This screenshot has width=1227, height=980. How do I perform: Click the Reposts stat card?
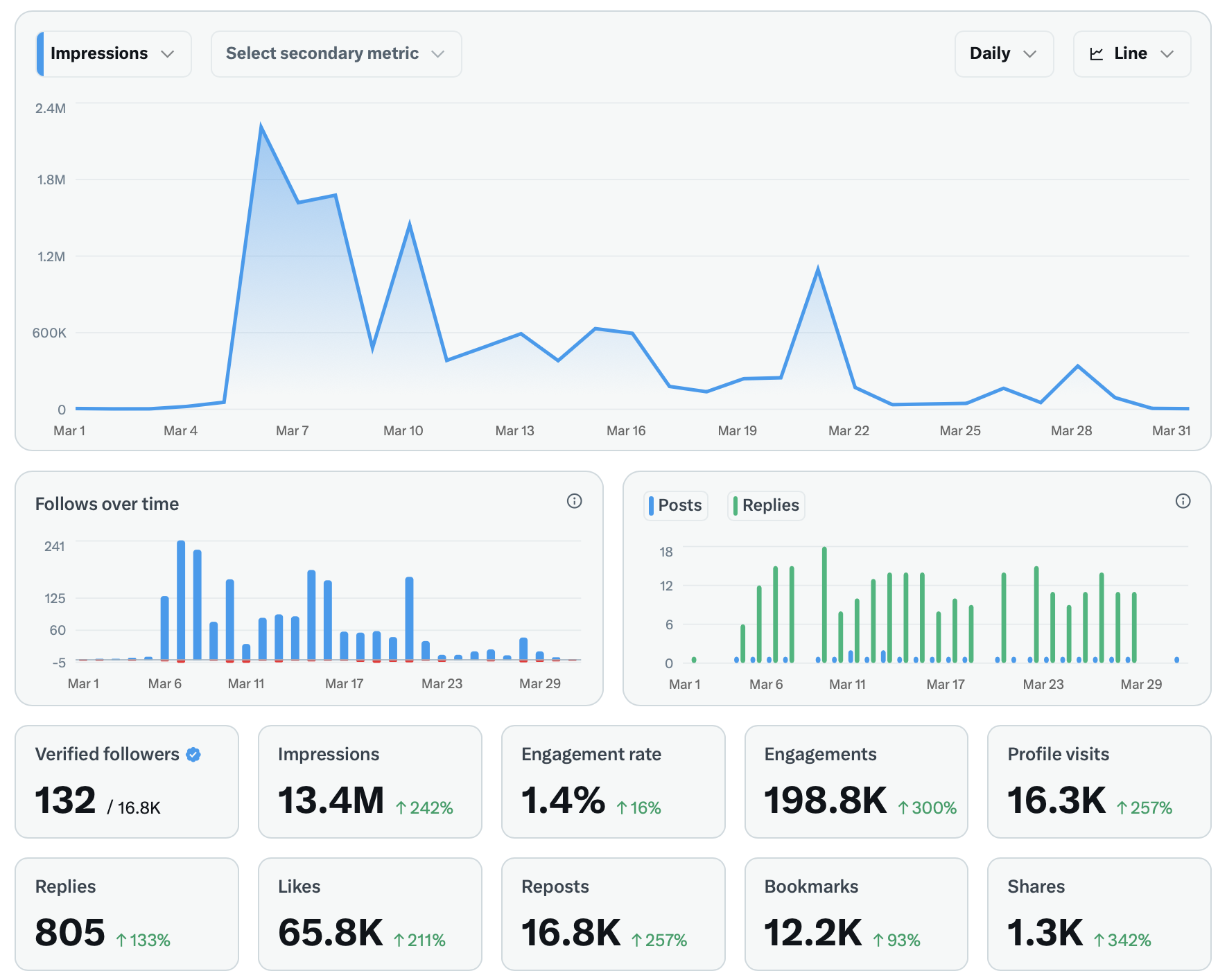[613, 913]
